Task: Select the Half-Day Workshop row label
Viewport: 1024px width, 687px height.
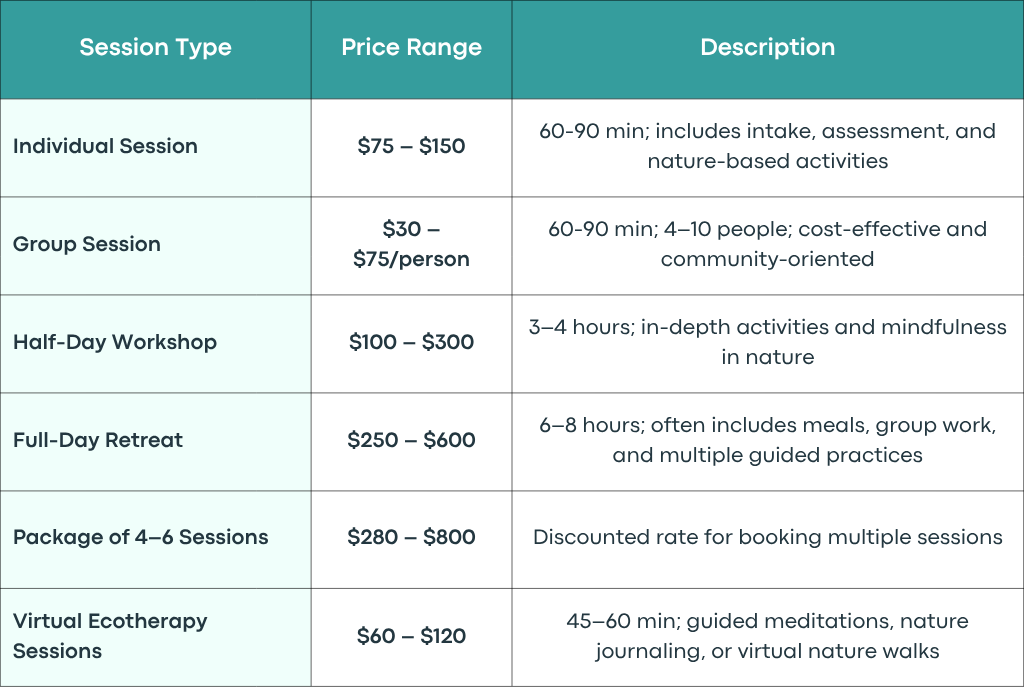Action: pos(115,342)
